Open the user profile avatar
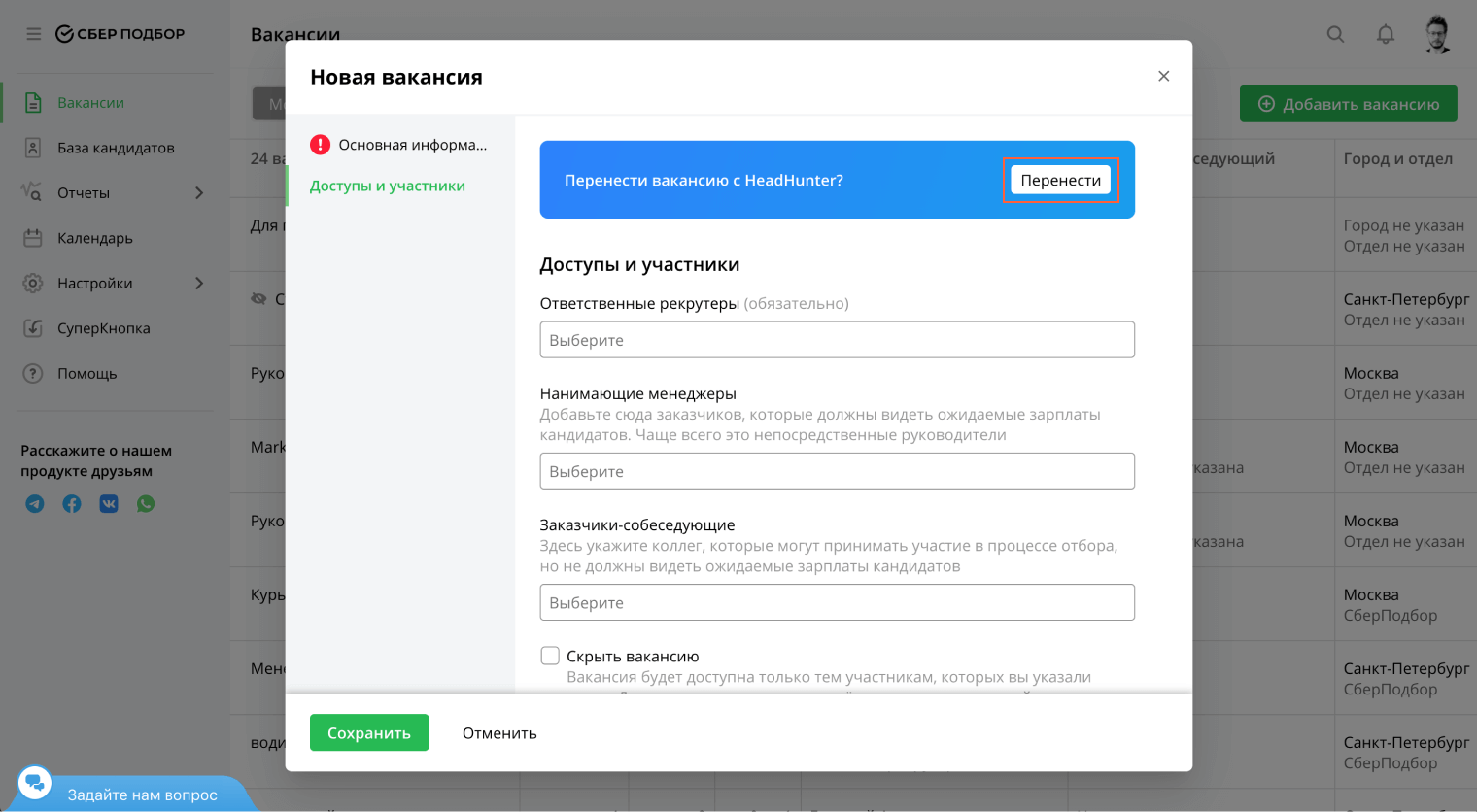Screen dimensions: 1477x812 1437,34
